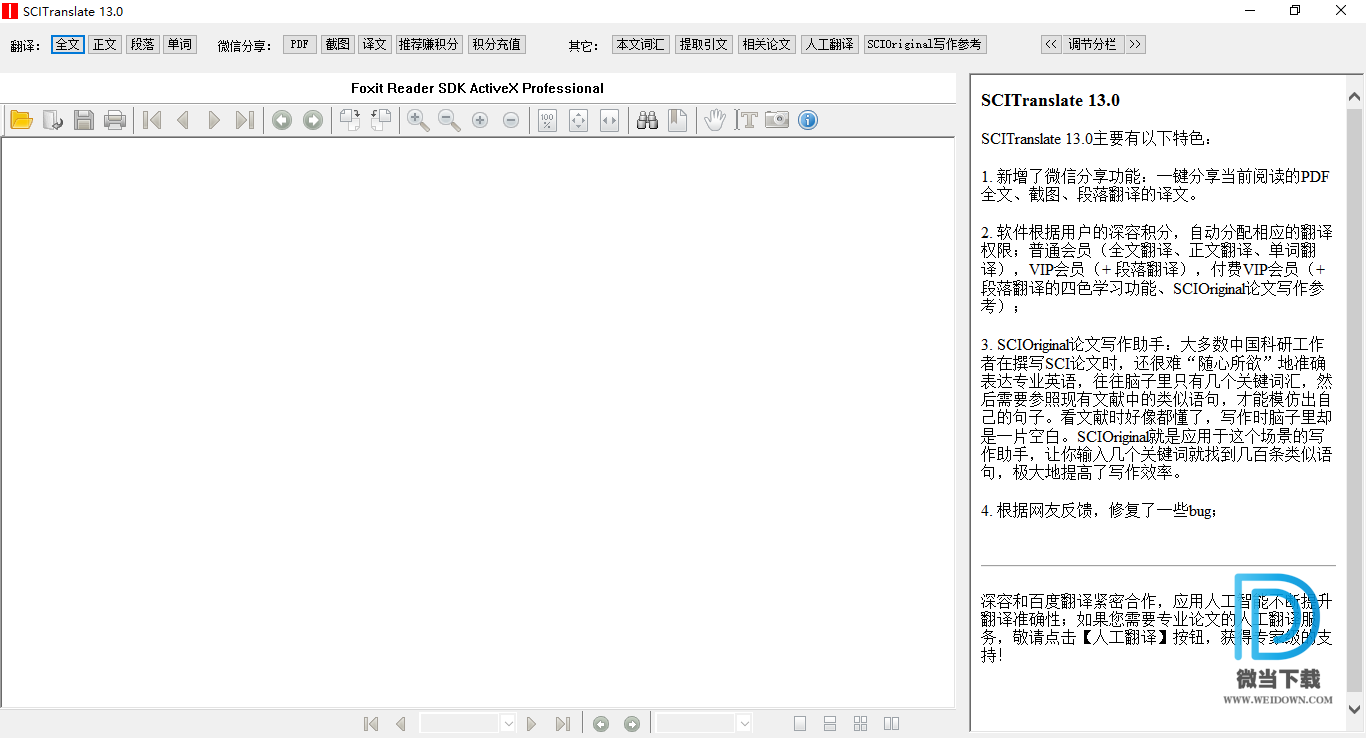Viewport: 1366px width, 738px height.
Task: Click the floppy disk Save icon
Action: [x=84, y=120]
